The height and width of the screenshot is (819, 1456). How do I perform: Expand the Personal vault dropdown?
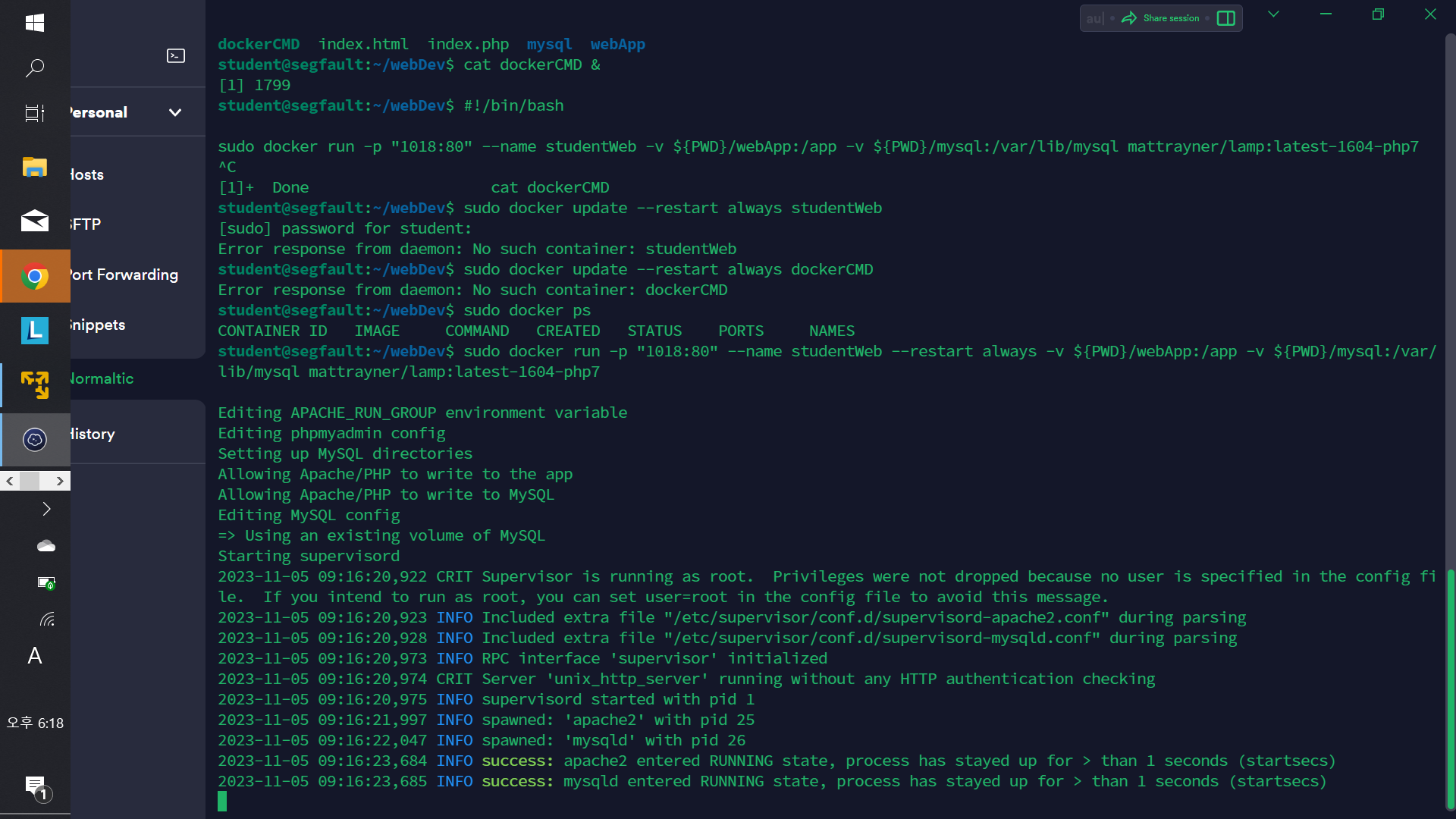(175, 112)
